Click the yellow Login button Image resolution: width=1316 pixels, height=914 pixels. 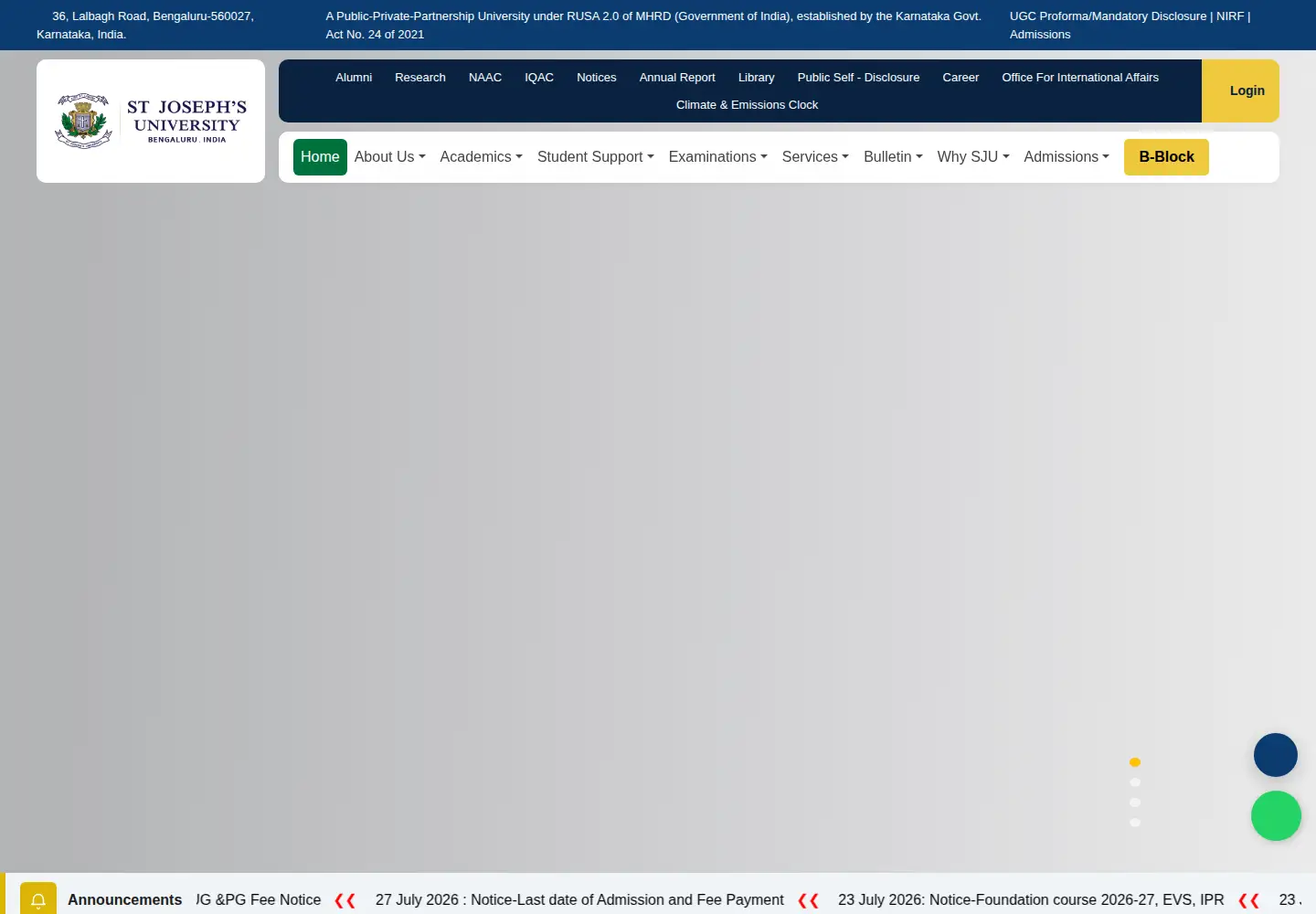click(x=1240, y=90)
